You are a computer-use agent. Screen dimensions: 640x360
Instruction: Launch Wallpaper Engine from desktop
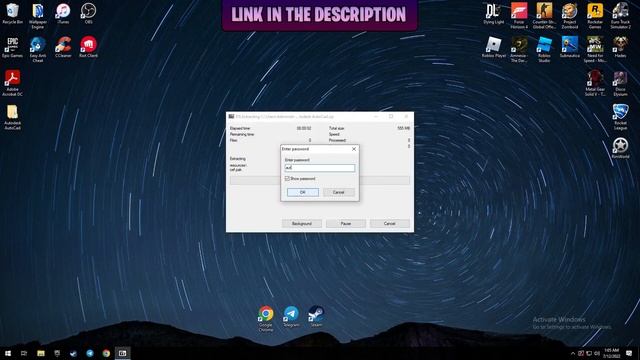point(38,16)
